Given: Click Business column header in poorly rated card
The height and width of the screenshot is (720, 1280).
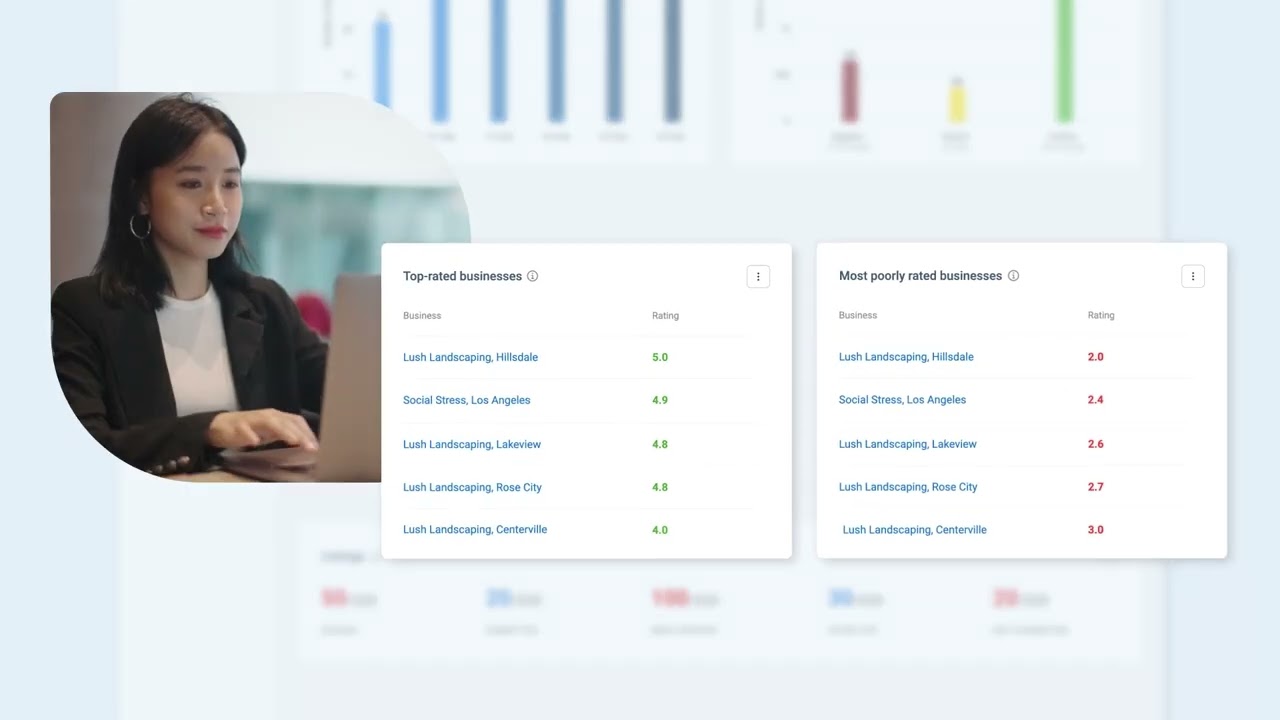Looking at the screenshot, I should [x=858, y=315].
